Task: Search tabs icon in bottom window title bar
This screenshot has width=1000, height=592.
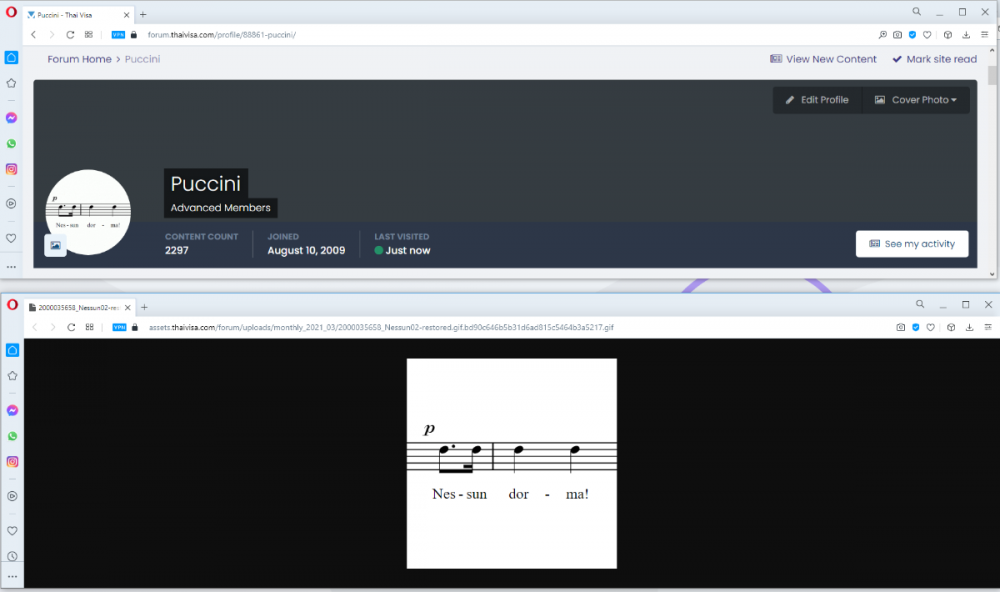Action: [920, 304]
